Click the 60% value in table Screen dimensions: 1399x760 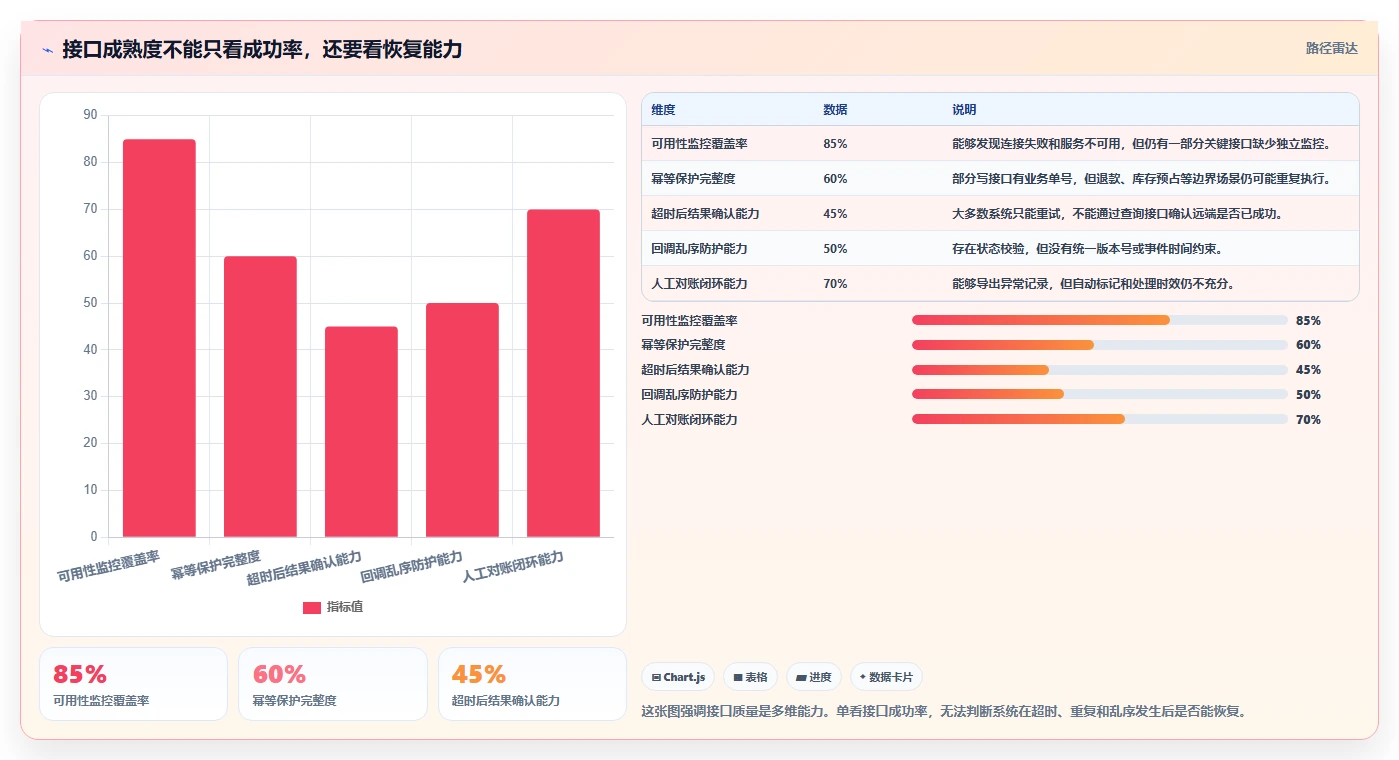(x=835, y=179)
